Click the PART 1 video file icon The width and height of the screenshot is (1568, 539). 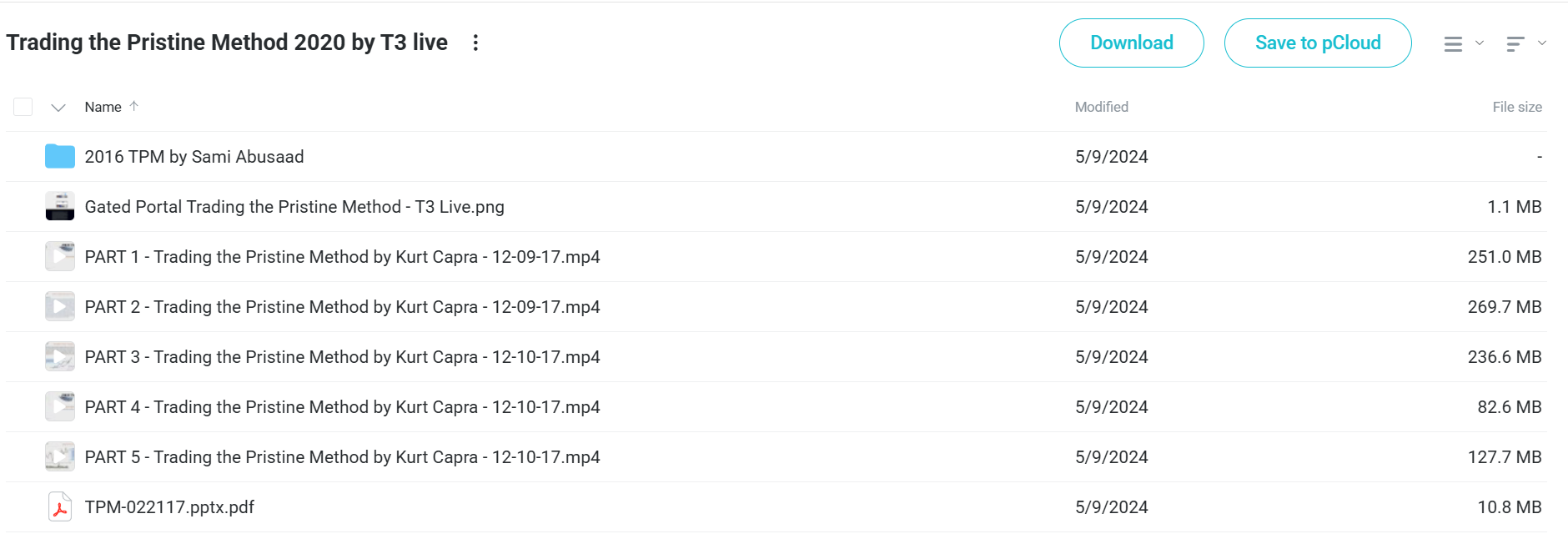pos(60,256)
